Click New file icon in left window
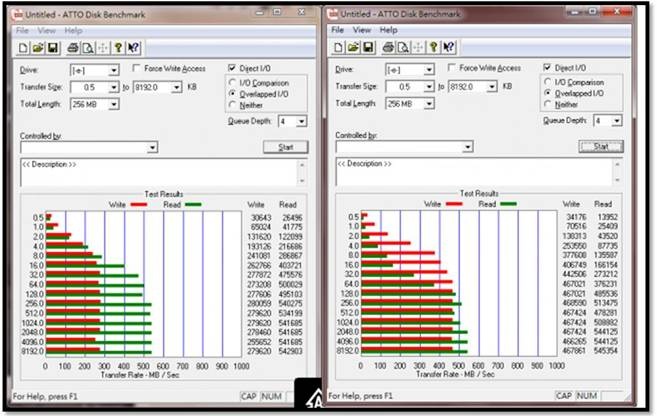The image size is (657, 416). coord(23,48)
